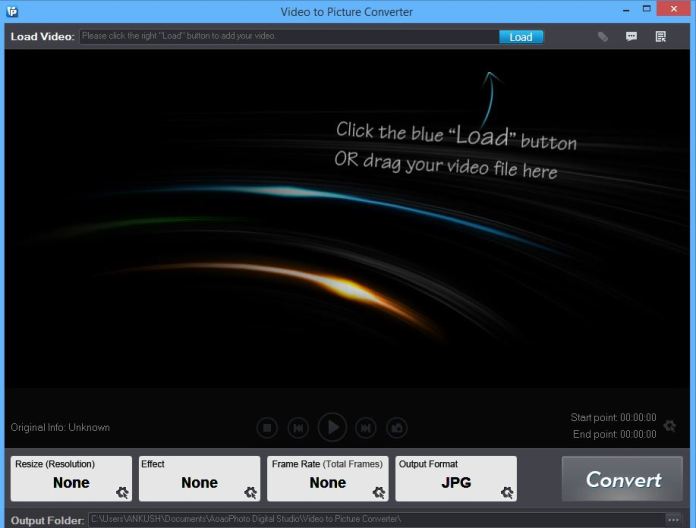Open Frame Rate settings gear
696x528 pixels.
(x=379, y=492)
